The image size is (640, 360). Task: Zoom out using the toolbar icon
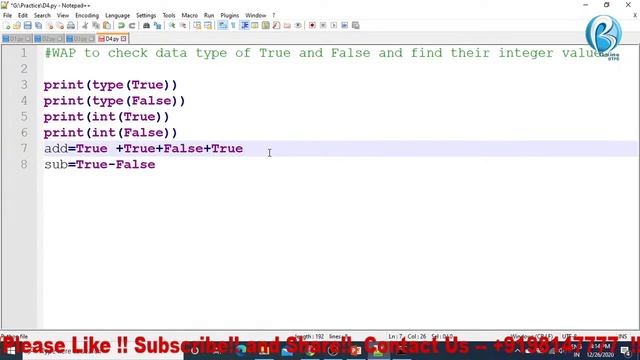(x=183, y=25)
